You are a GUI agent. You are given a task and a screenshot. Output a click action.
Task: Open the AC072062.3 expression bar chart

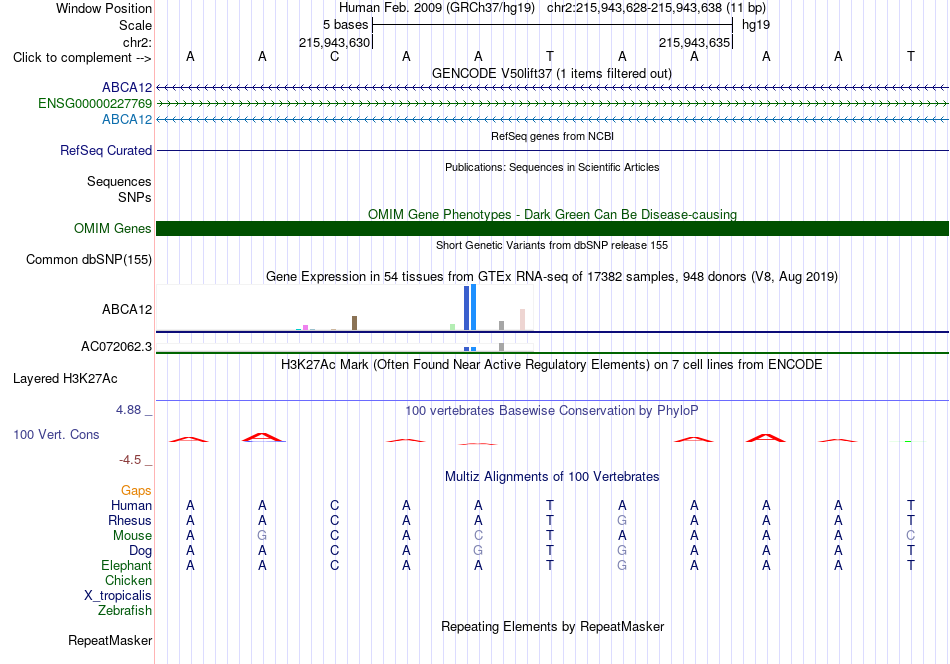[345, 348]
